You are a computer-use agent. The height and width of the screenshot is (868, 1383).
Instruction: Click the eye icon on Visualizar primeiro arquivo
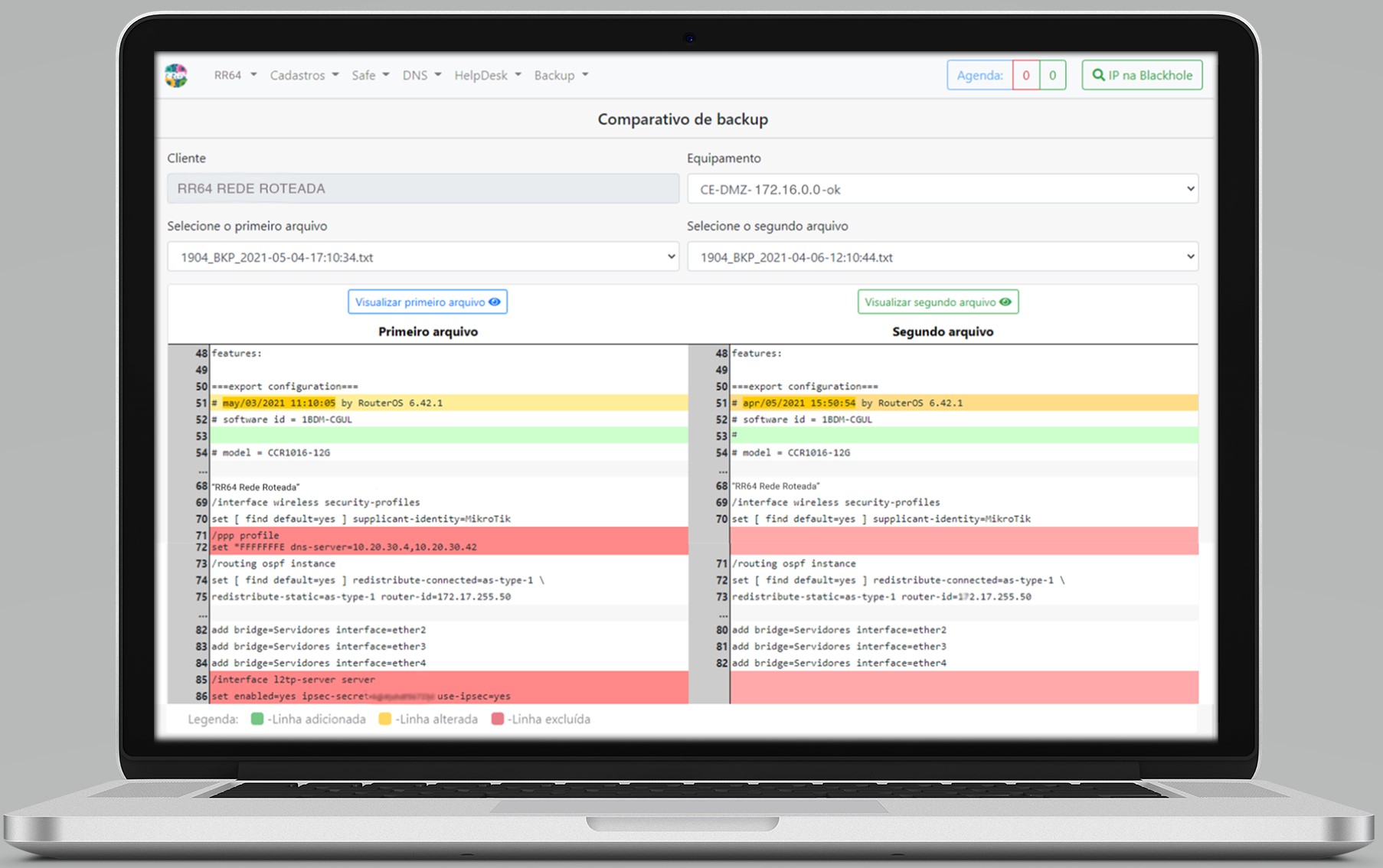coord(495,302)
